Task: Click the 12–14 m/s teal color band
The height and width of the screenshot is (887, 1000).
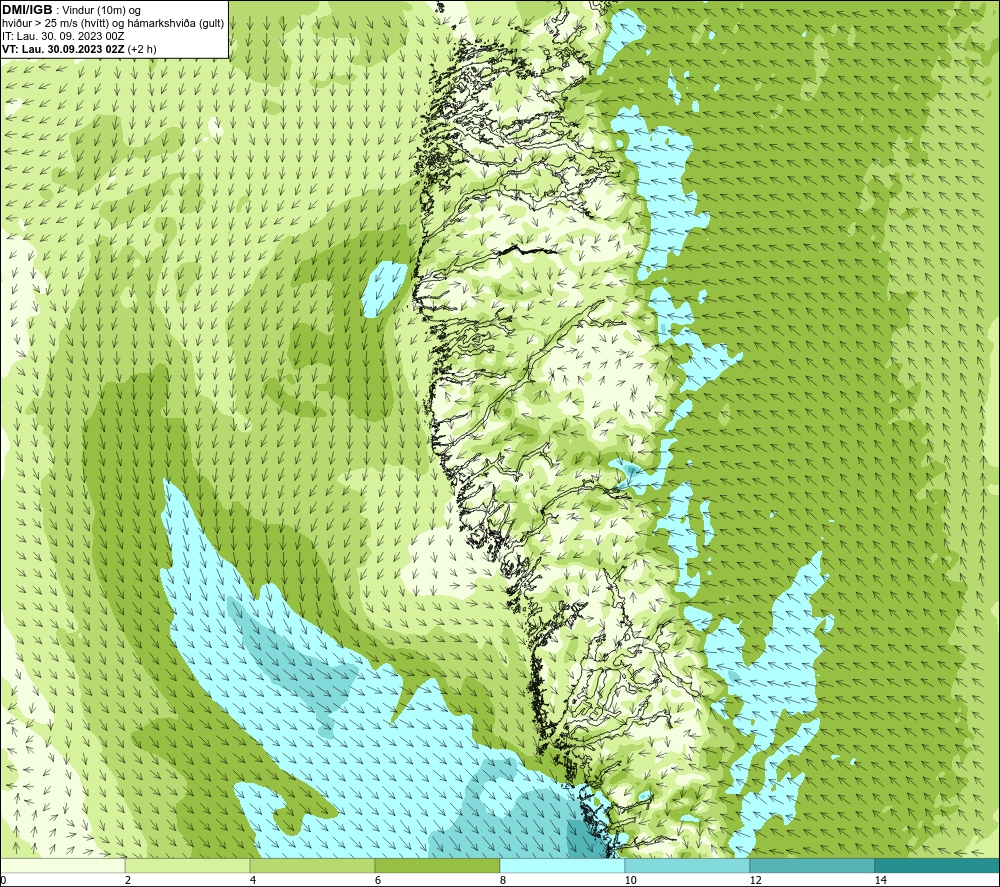Action: (x=812, y=866)
